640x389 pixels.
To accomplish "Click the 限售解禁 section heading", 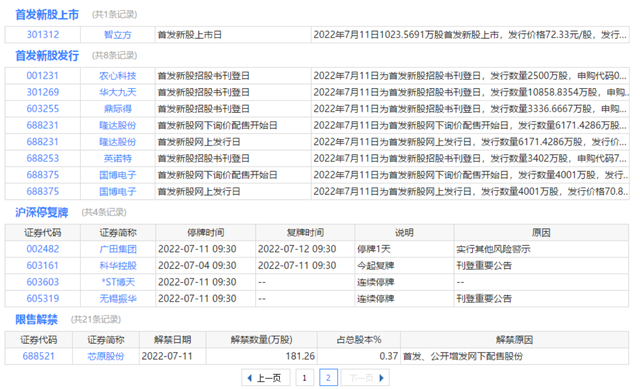I will point(36,320).
